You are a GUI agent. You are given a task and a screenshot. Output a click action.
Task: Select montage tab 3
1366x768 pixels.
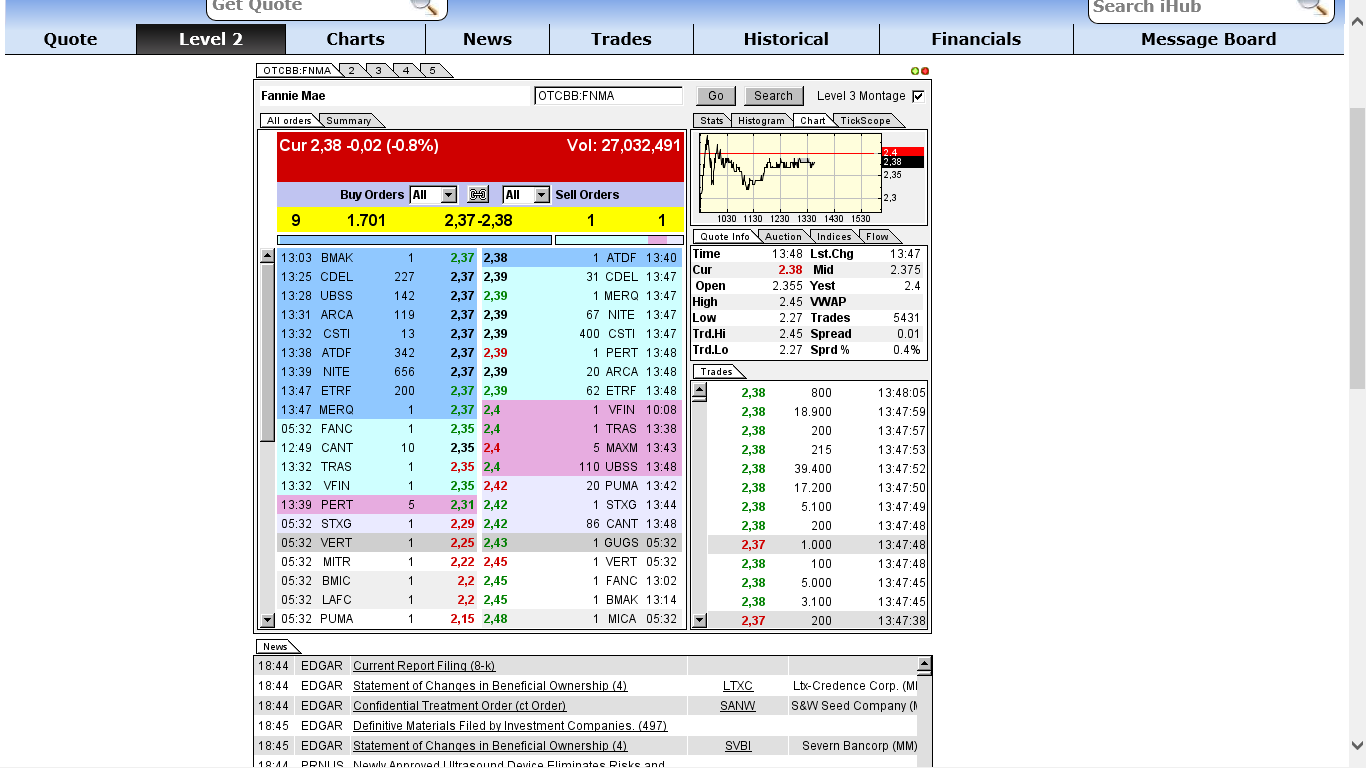pyautogui.click(x=379, y=71)
